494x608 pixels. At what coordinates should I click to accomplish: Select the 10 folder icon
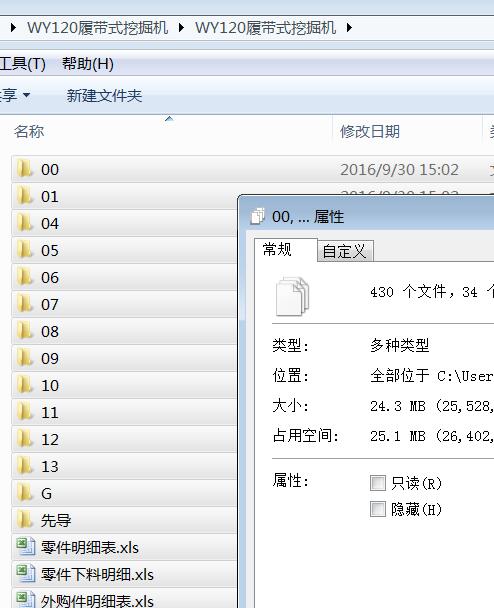point(25,385)
